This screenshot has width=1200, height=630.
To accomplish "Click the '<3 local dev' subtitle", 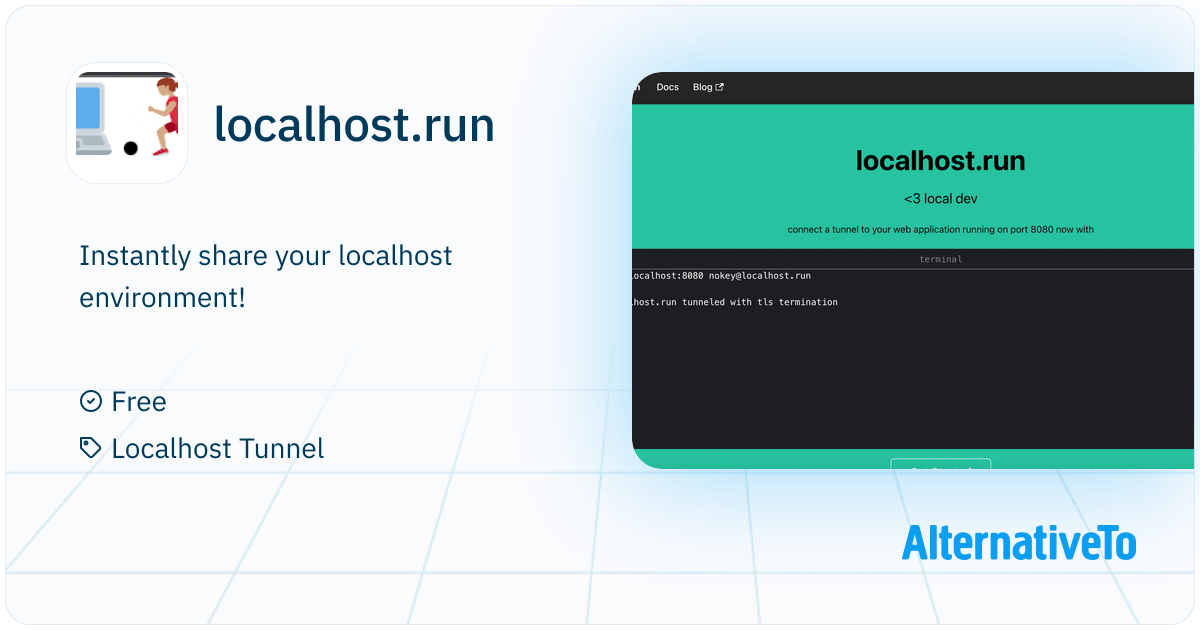I will coord(941,199).
